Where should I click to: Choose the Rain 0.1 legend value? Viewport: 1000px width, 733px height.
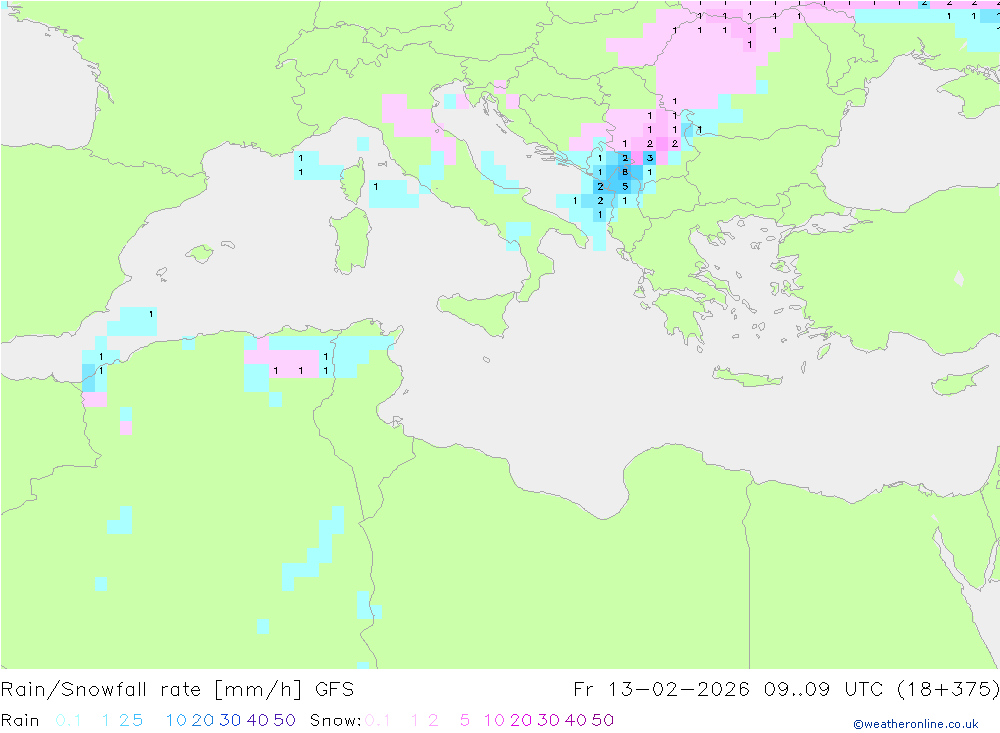[68, 720]
